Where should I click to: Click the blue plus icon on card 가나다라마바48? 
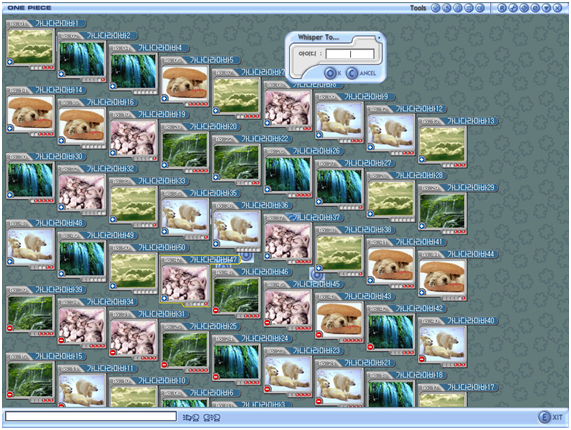pos(10,261)
